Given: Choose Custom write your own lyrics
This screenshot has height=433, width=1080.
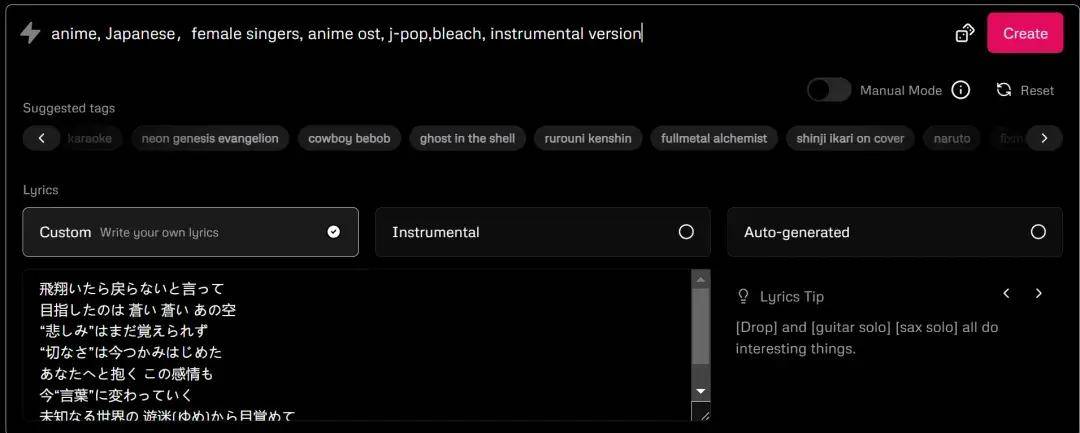Looking at the screenshot, I should [x=190, y=232].
